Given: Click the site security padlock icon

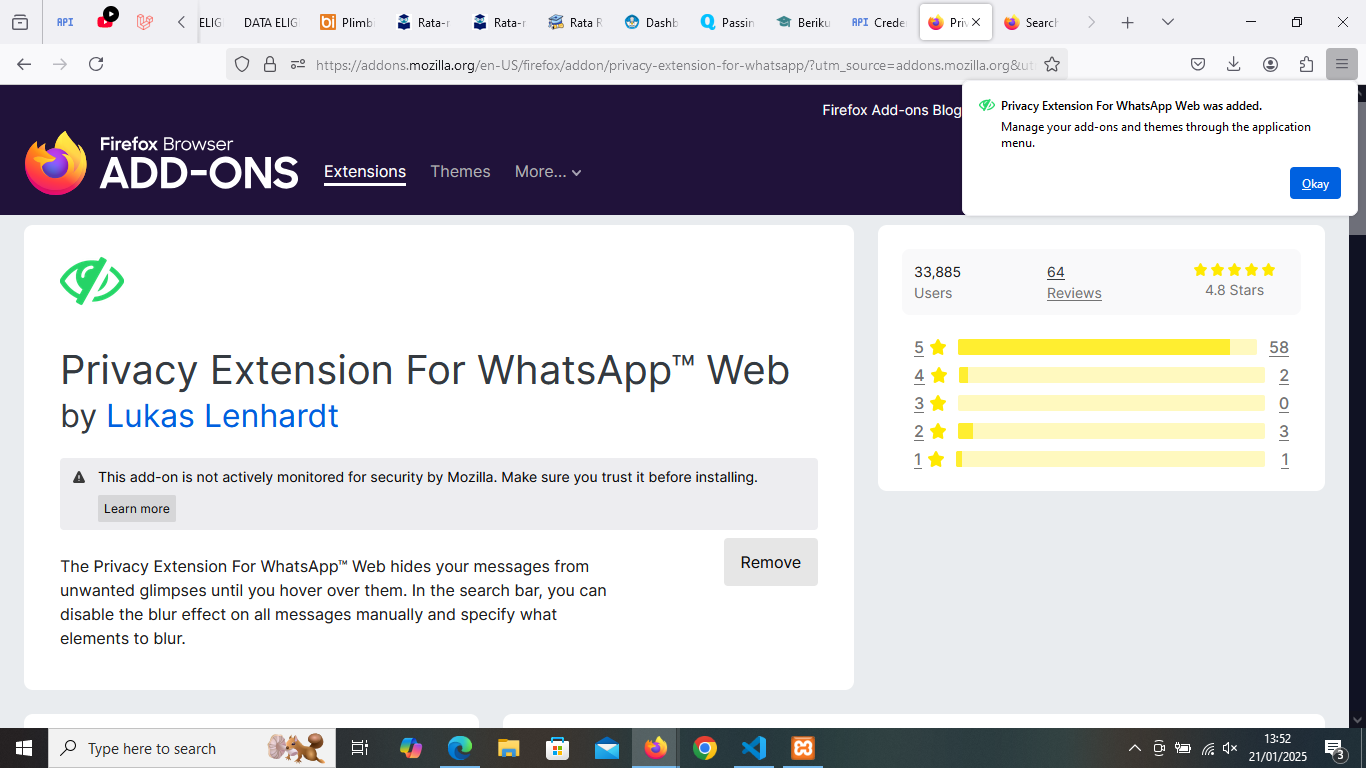Looking at the screenshot, I should (269, 64).
